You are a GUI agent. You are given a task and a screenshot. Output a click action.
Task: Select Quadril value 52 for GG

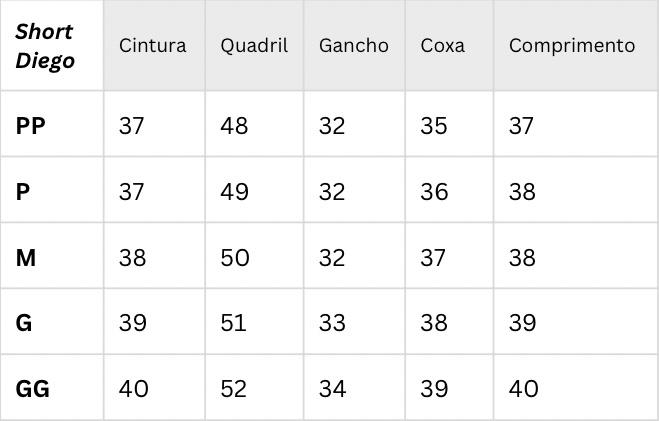(x=234, y=389)
